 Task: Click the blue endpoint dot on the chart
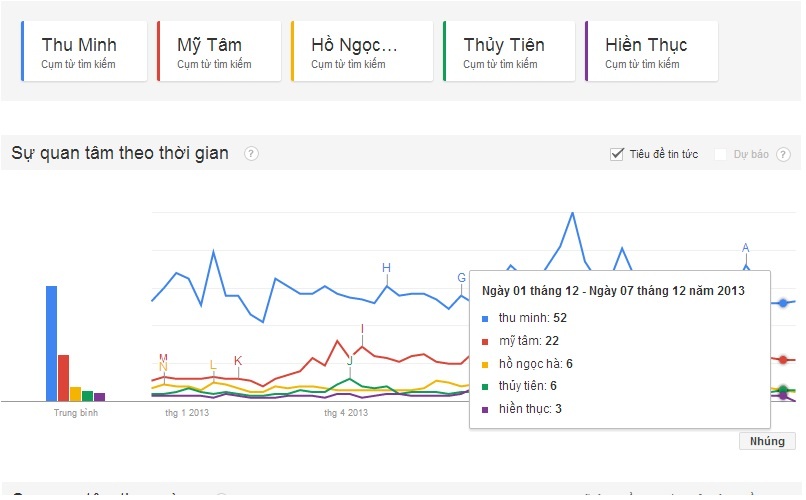click(783, 302)
